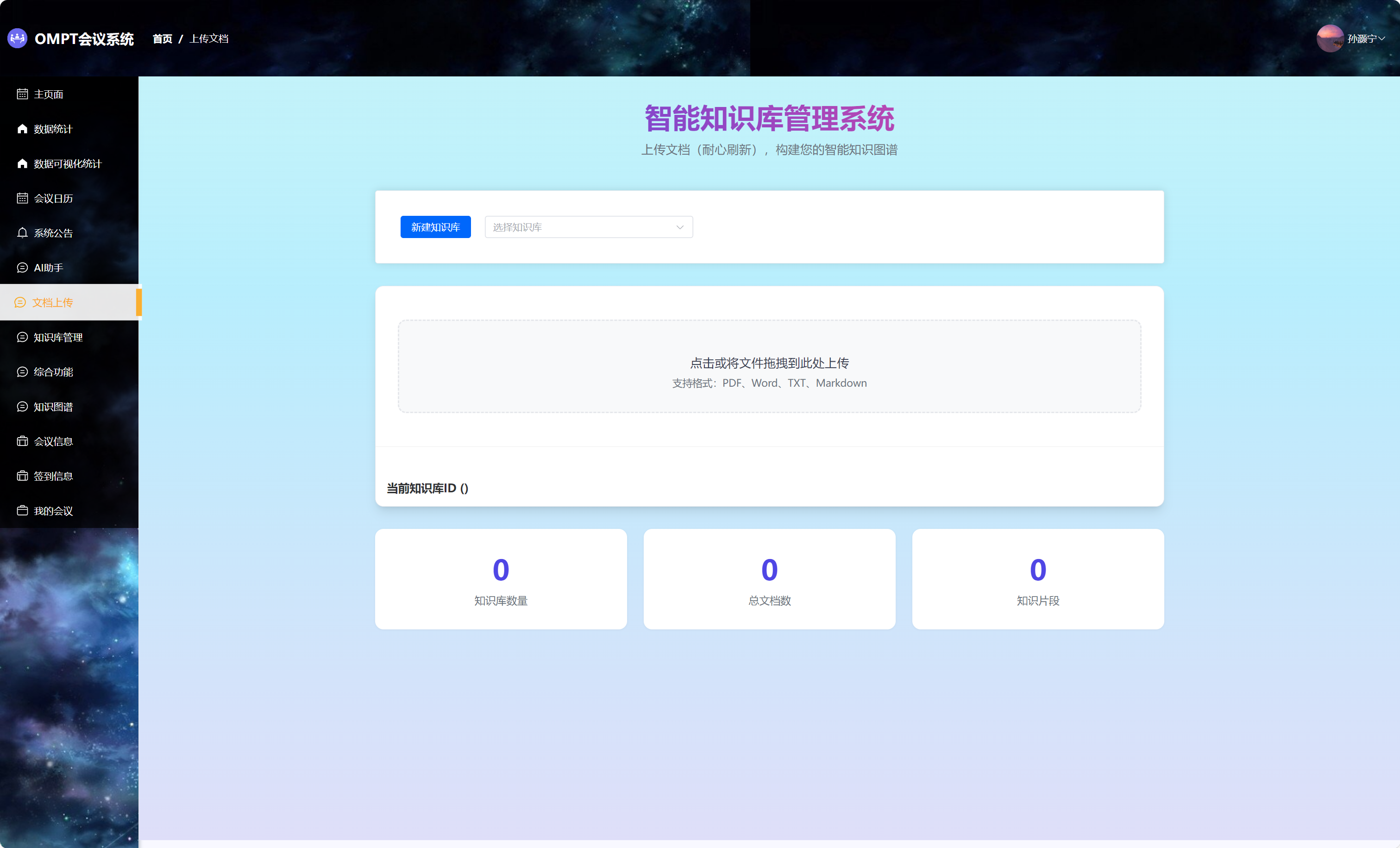This screenshot has width=1400, height=848.
Task: Click the 上传文档 breadcrumb
Action: click(x=209, y=38)
